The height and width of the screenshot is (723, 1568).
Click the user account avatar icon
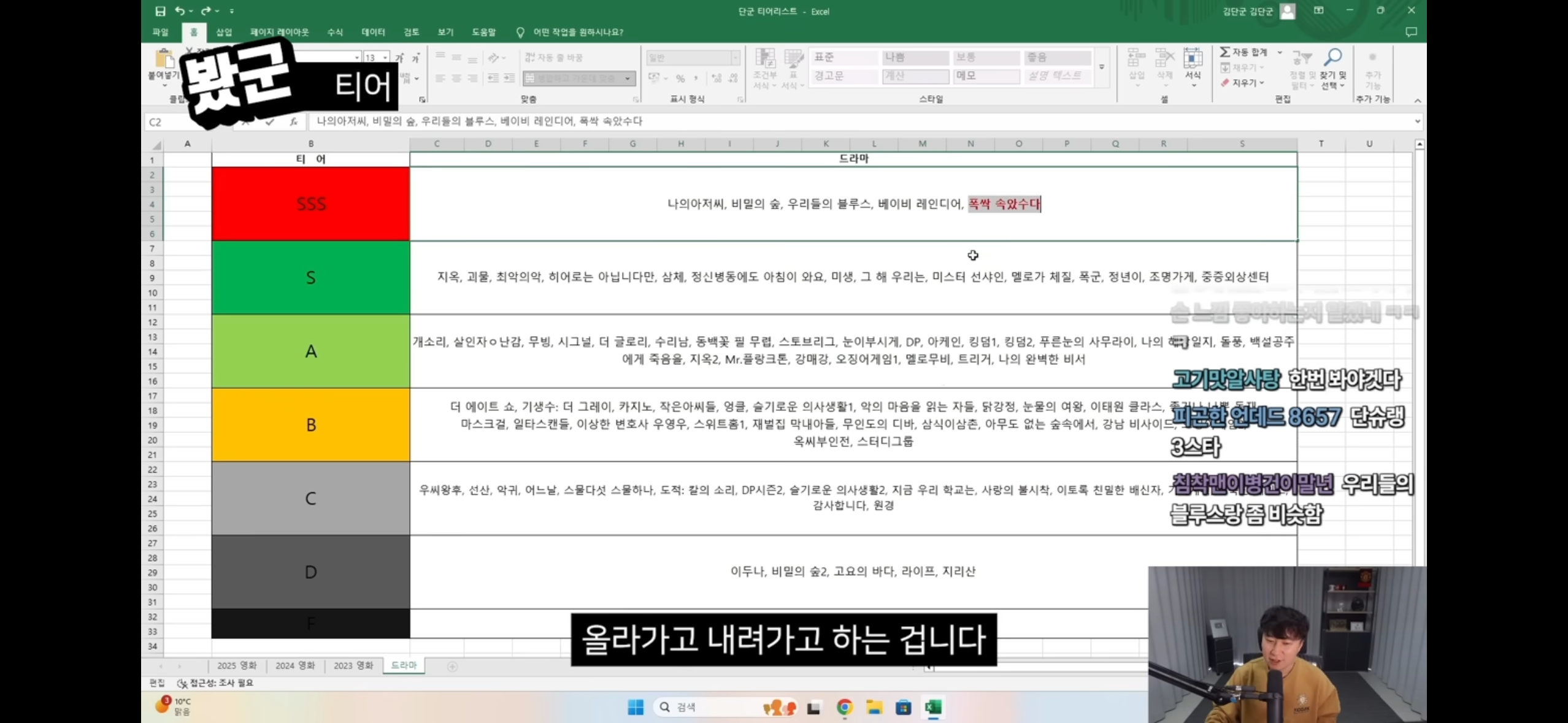(x=1288, y=11)
